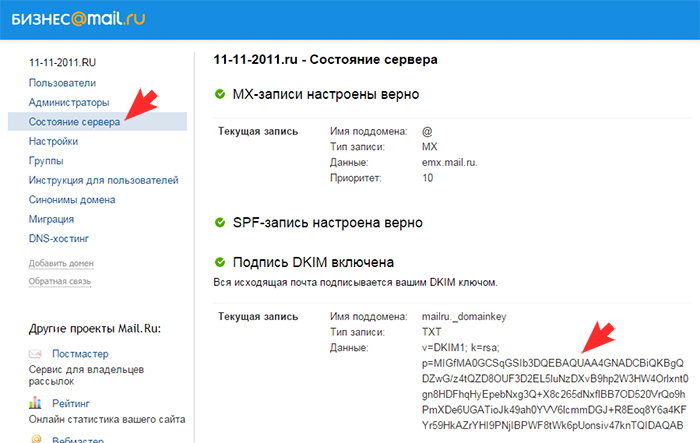Click the Добавить домен link
700x443 pixels.
pyautogui.click(x=61, y=263)
